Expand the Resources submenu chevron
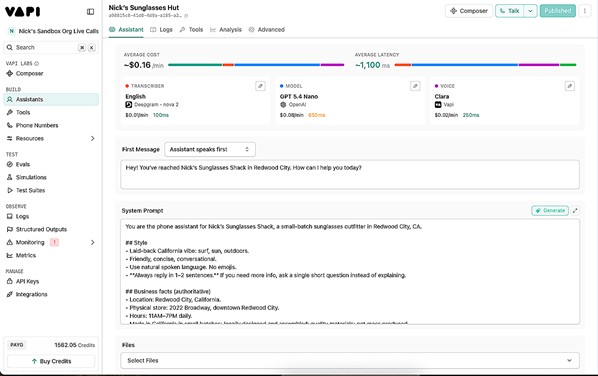 93,138
